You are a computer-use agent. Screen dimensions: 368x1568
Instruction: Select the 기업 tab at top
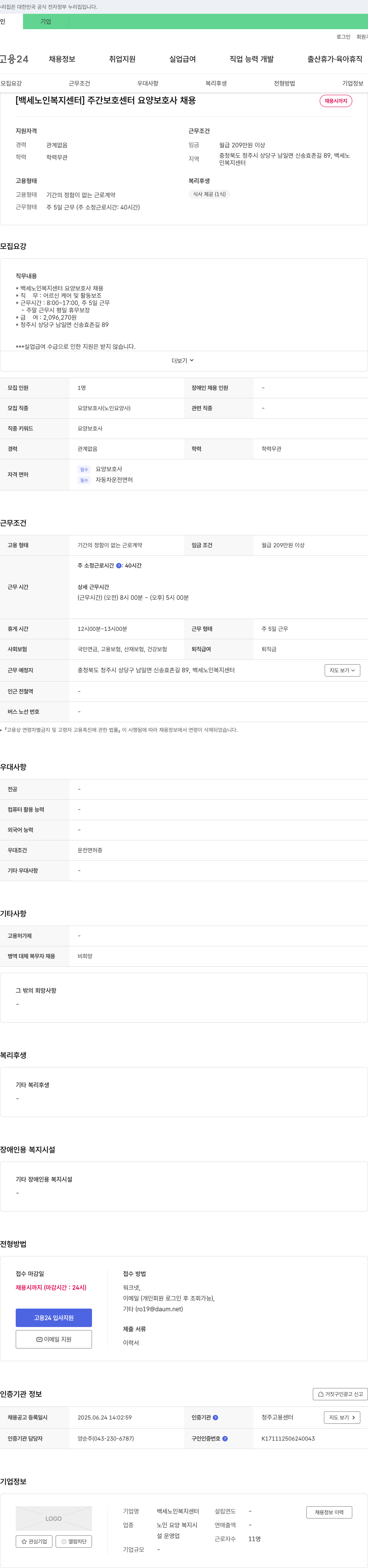click(46, 21)
